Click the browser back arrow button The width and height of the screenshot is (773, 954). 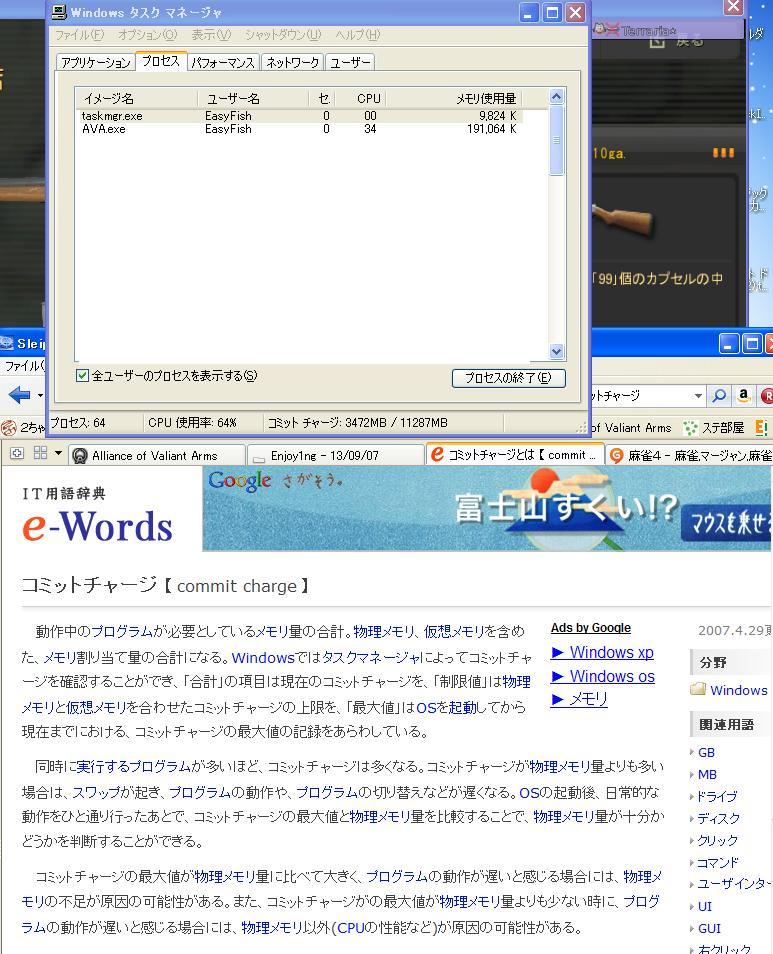coord(18,395)
